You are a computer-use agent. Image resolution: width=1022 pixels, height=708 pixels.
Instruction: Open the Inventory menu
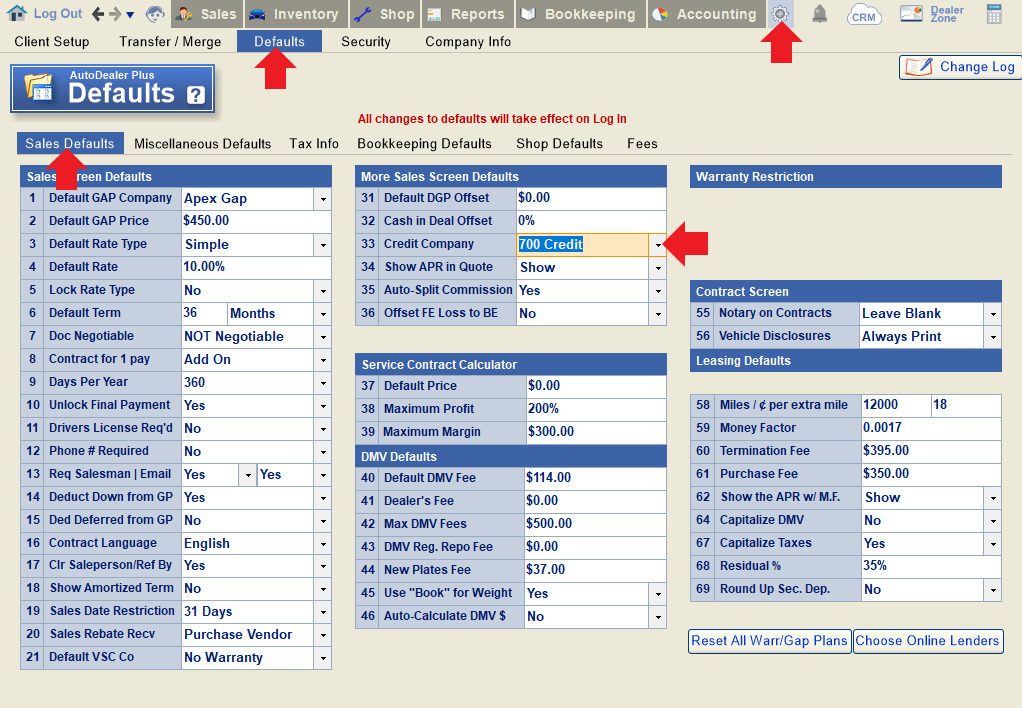click(x=296, y=14)
